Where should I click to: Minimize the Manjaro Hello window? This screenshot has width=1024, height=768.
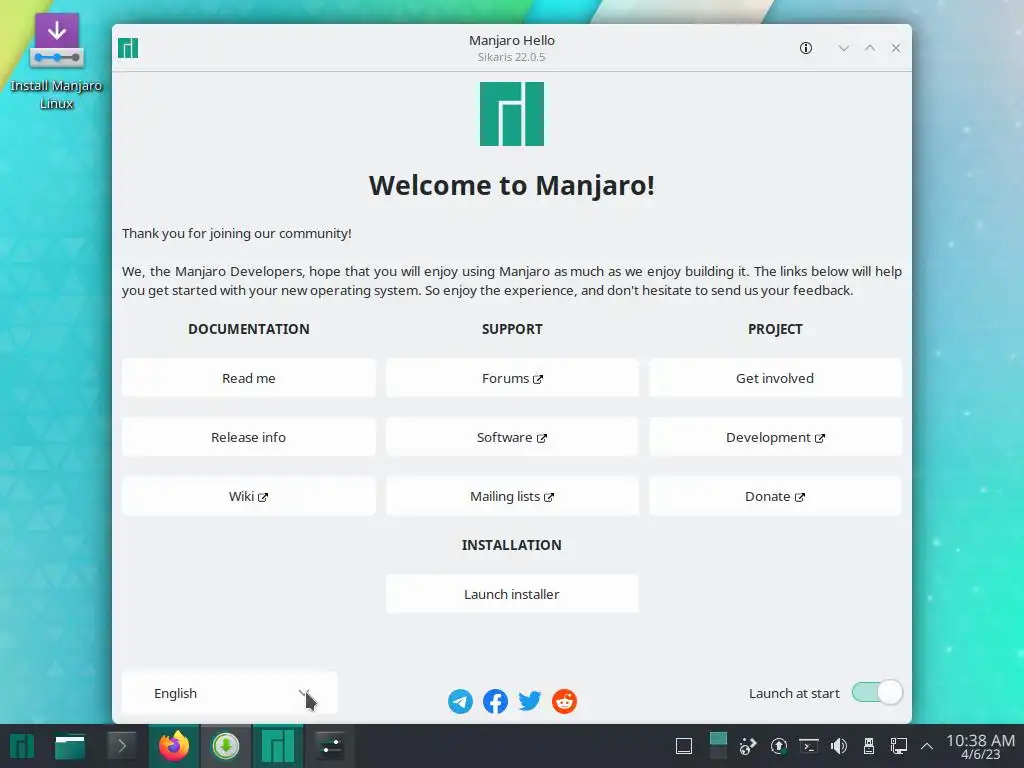[844, 48]
